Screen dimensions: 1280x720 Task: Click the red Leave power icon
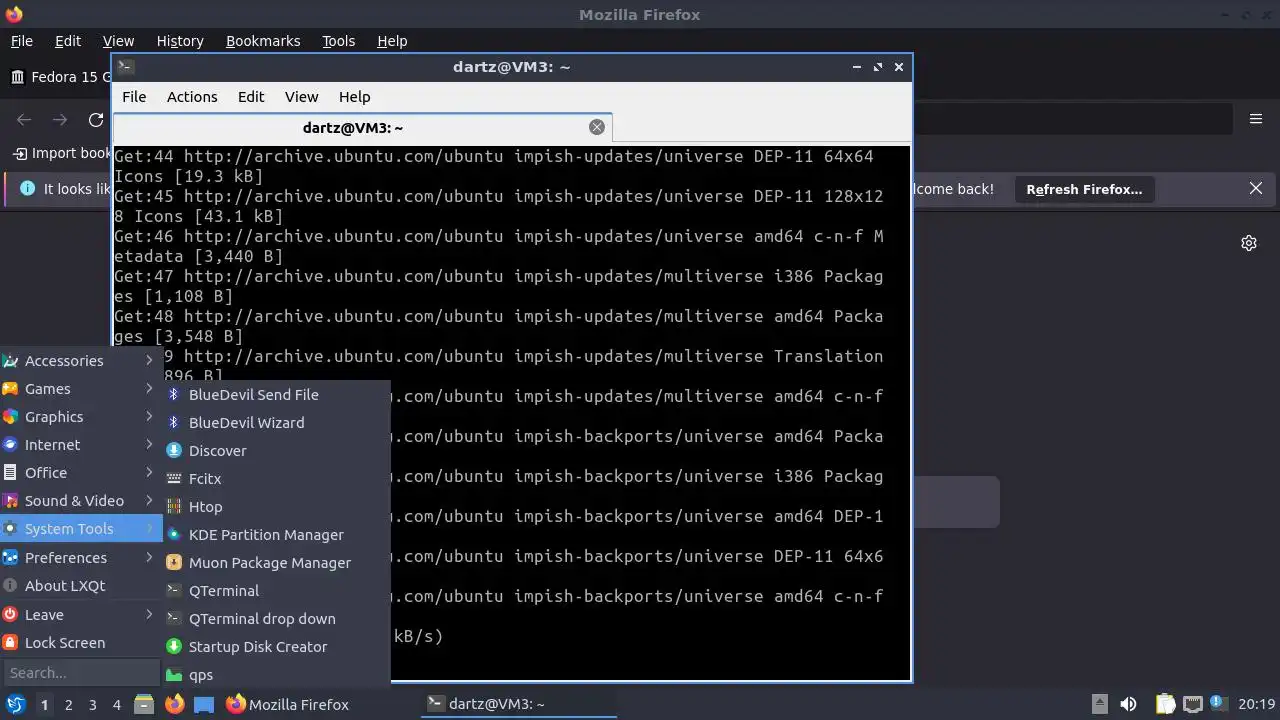coord(10,615)
